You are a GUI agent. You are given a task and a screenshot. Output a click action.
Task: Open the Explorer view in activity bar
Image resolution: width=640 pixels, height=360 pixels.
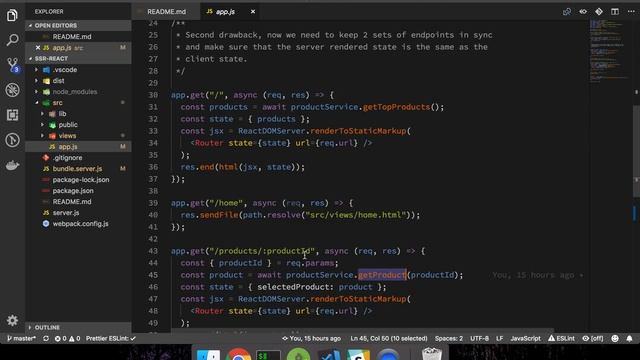click(x=12, y=15)
